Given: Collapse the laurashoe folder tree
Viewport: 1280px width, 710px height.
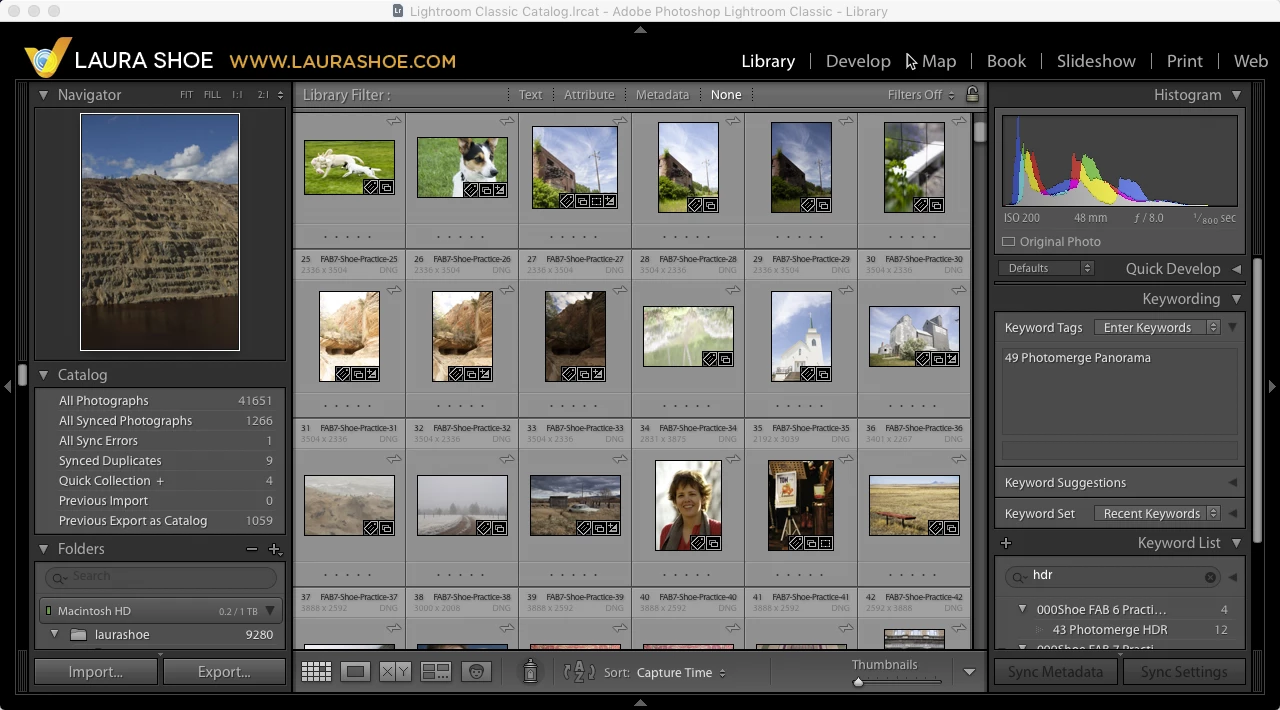Looking at the screenshot, I should (x=54, y=635).
